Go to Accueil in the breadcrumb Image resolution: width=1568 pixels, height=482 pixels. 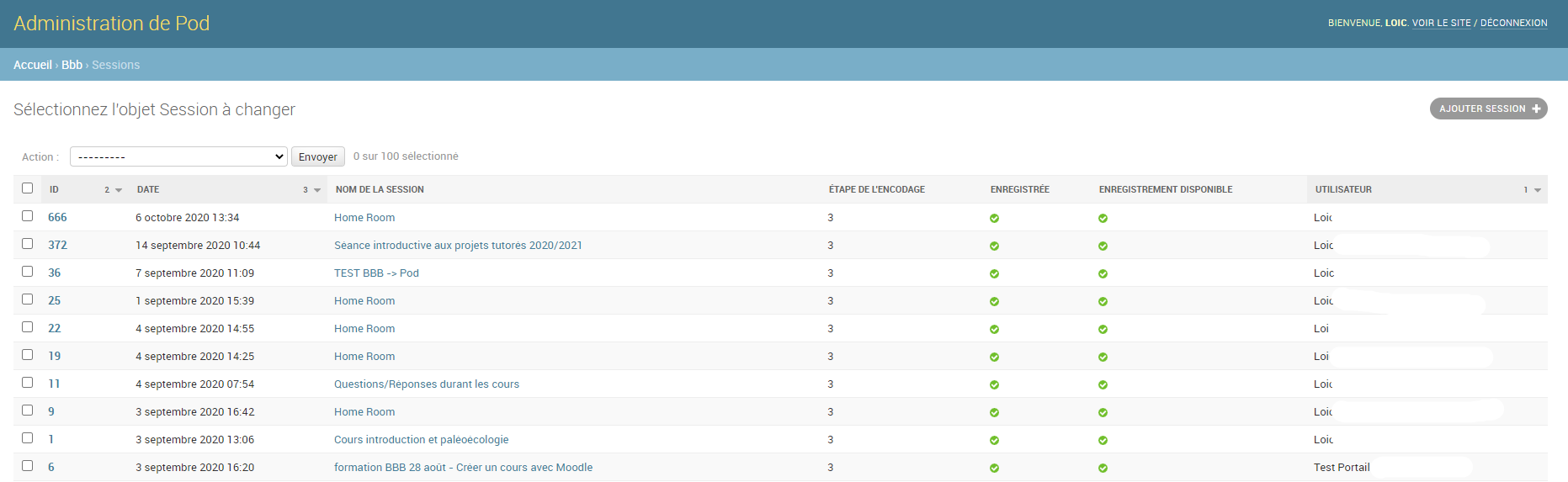click(x=33, y=65)
